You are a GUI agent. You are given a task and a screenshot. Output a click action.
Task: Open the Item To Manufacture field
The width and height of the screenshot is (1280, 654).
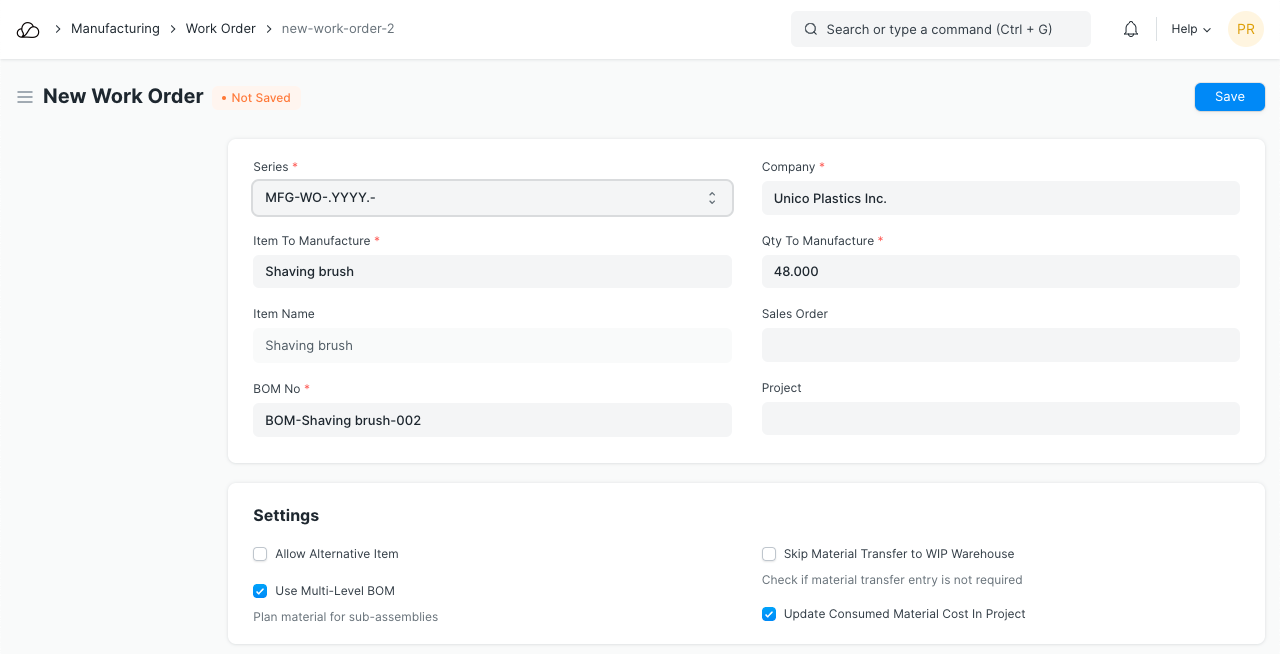[492, 272]
